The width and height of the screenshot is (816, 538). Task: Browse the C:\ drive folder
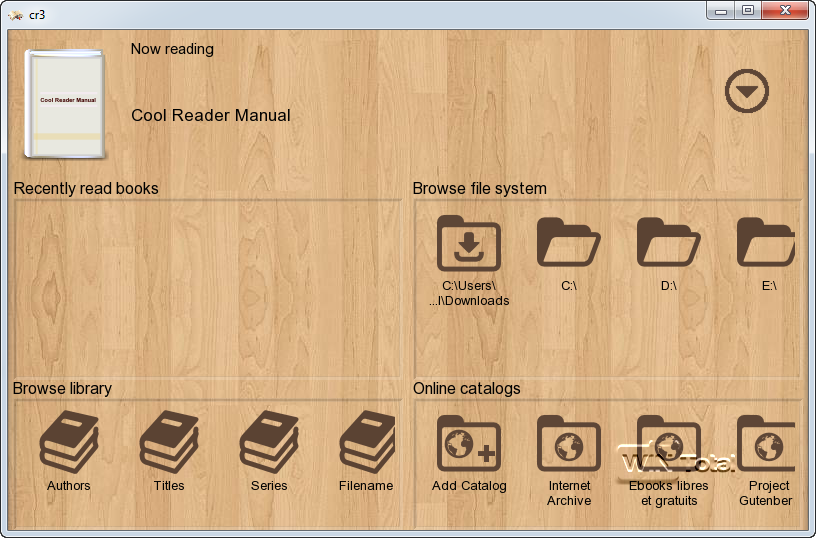click(x=569, y=242)
